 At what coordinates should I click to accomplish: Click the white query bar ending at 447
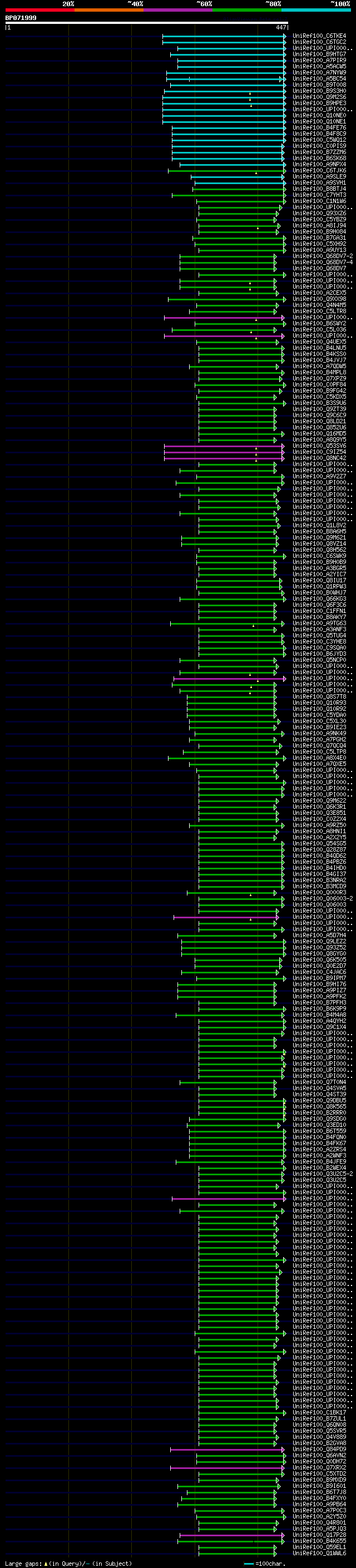click(147, 23)
